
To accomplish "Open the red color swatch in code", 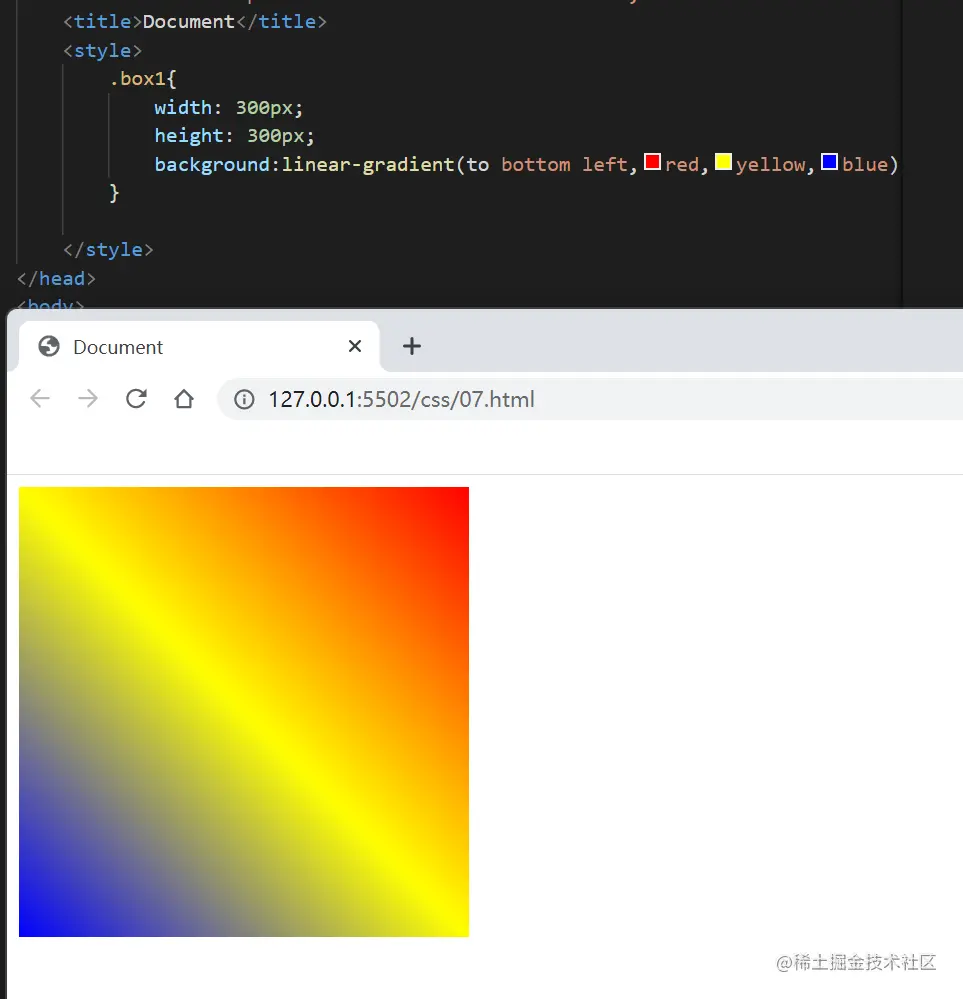I will (x=652, y=162).
